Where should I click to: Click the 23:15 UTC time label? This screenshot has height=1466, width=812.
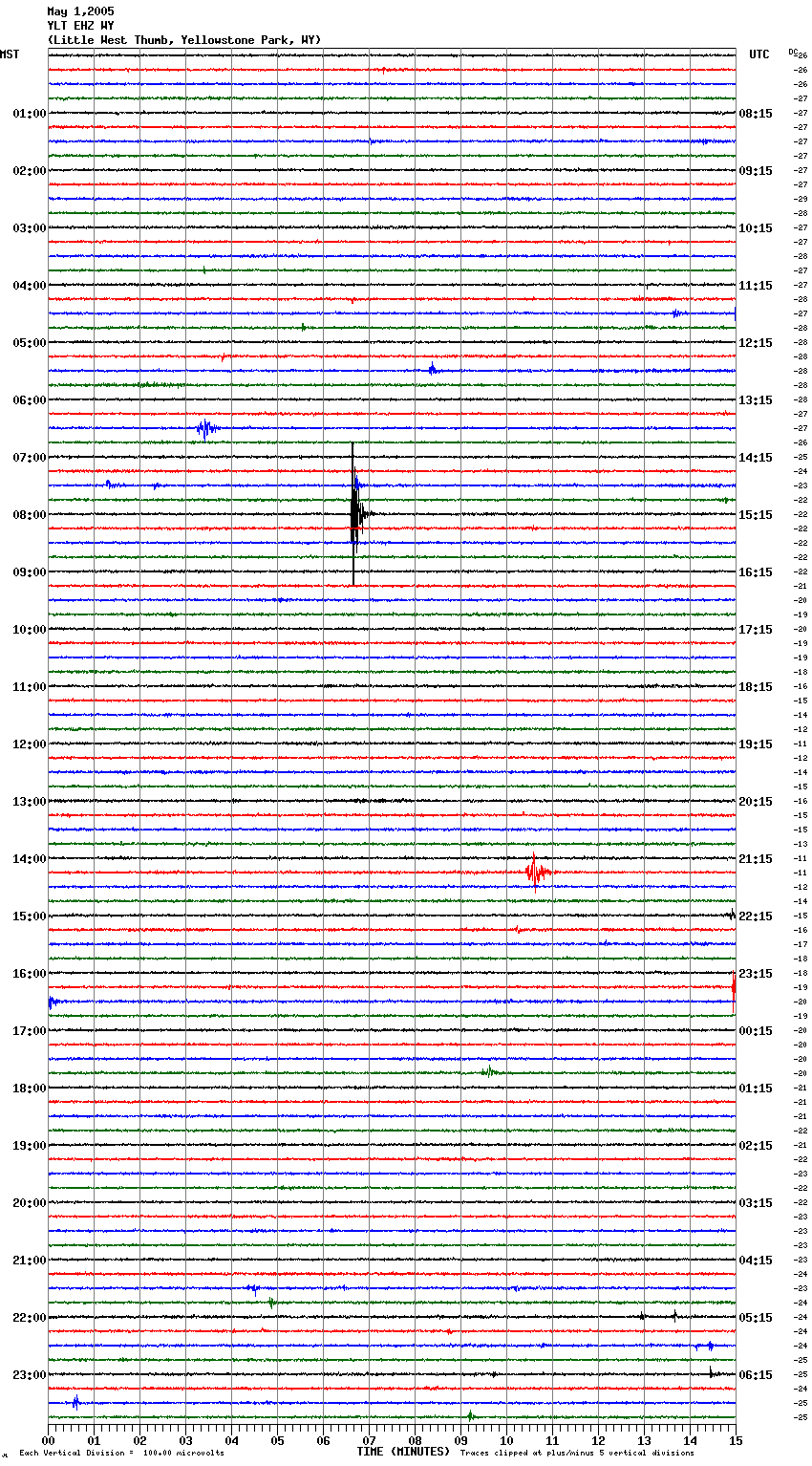click(756, 974)
